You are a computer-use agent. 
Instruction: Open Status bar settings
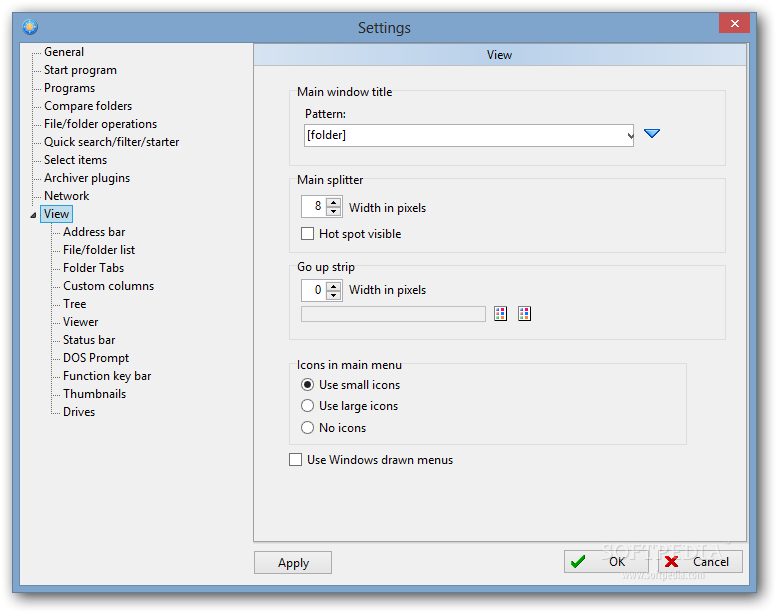(x=89, y=340)
